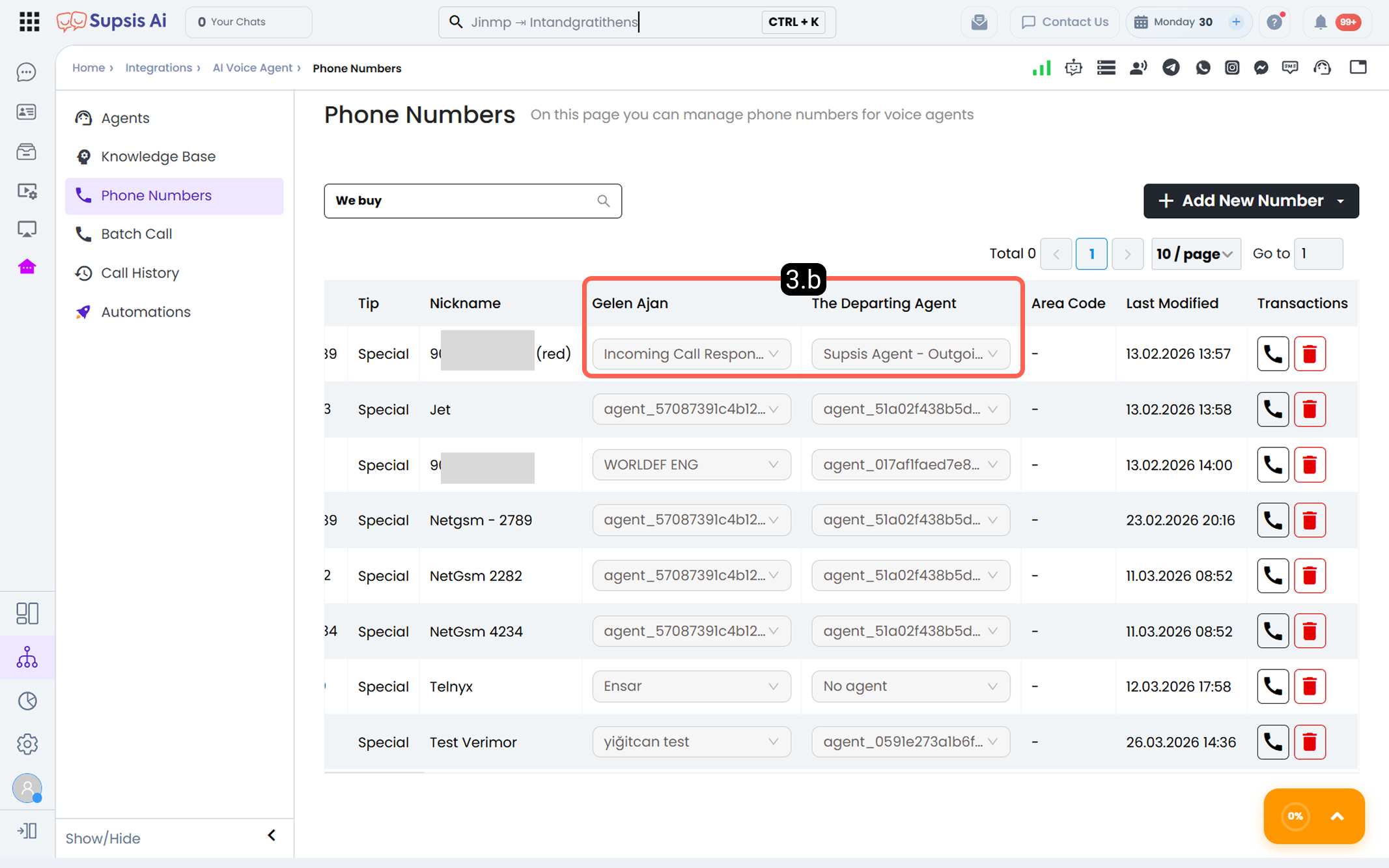Open the SMS channel icon
Image resolution: width=1389 pixels, height=868 pixels.
click(x=1290, y=68)
